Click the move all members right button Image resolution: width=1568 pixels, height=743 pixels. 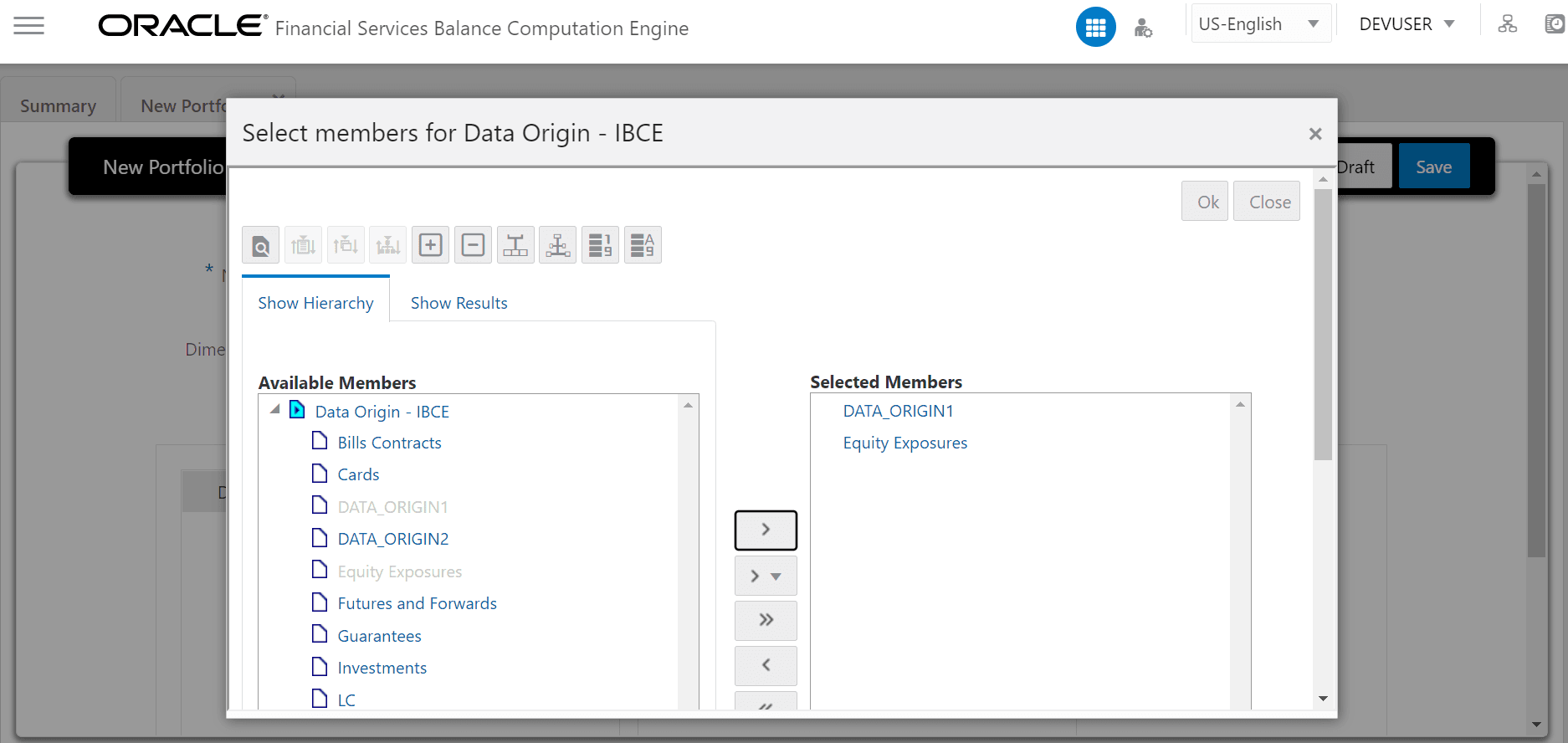(766, 620)
